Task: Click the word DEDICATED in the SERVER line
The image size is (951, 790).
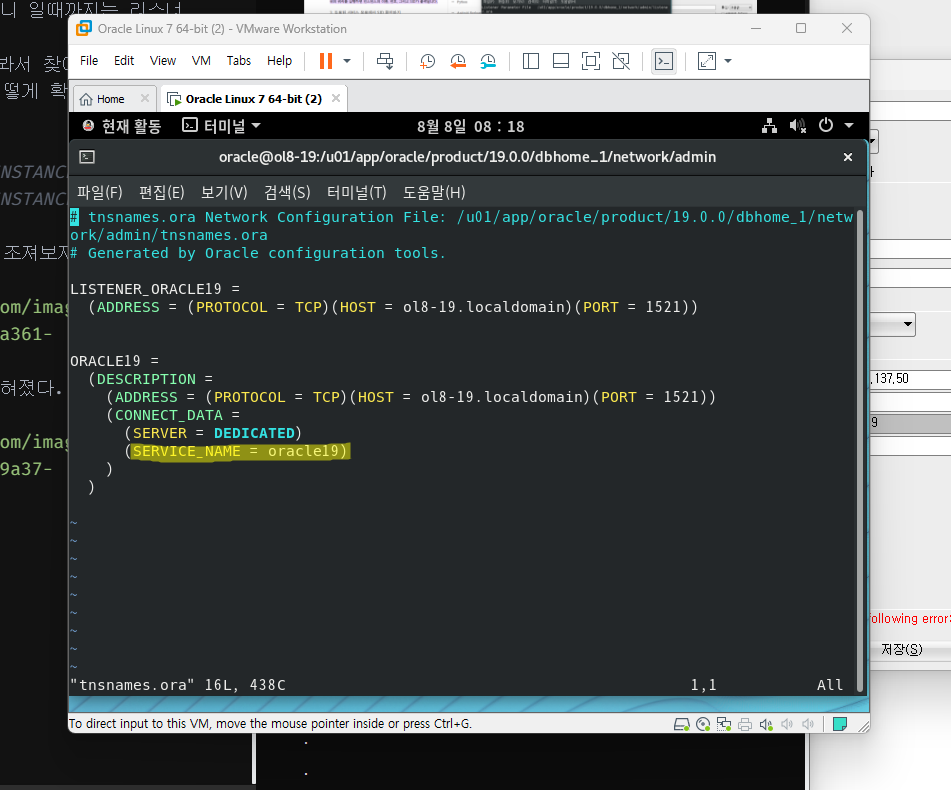Action: pyautogui.click(x=254, y=433)
